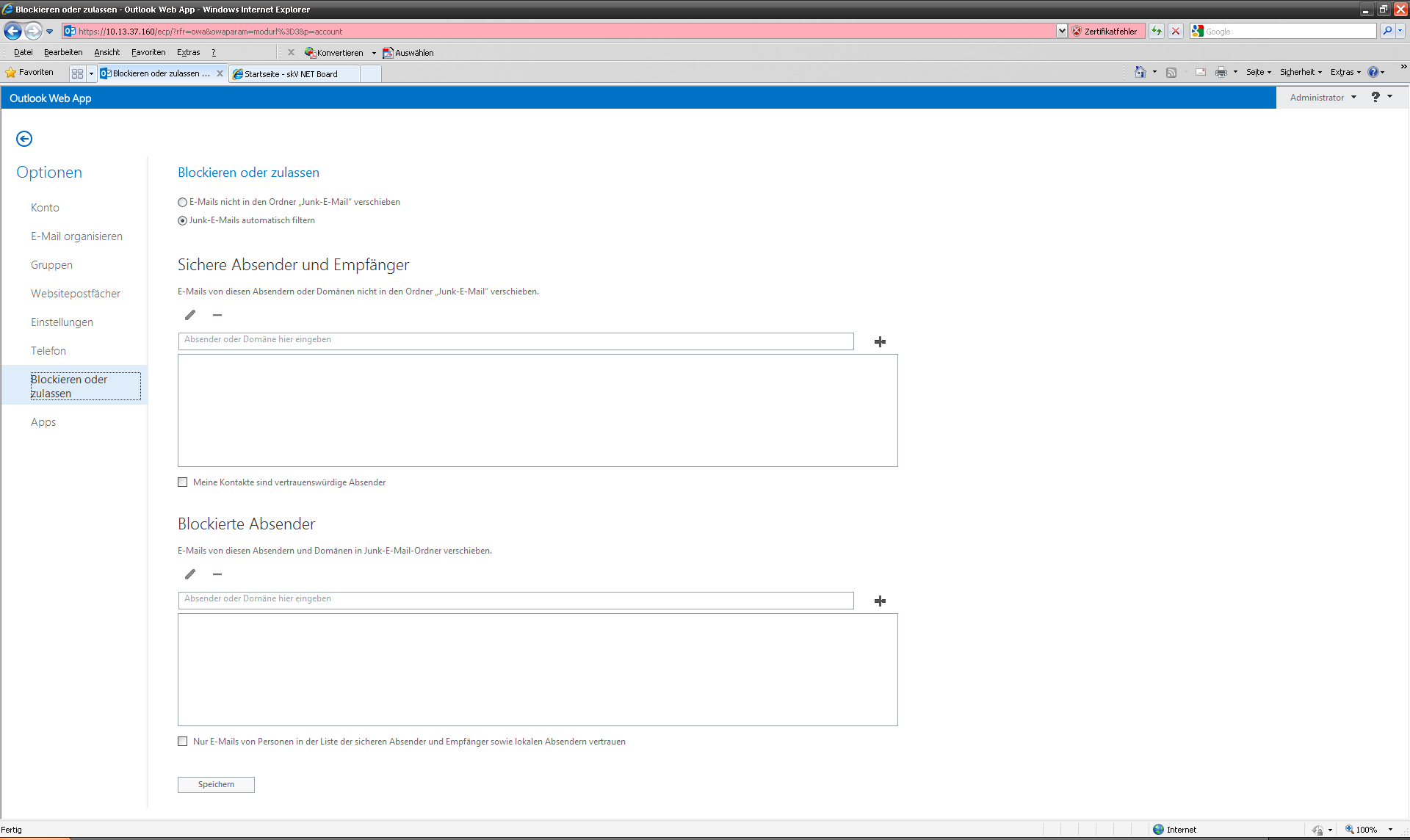This screenshot has height=840, width=1410.
Task: Click minus remove icon under Sichere Absender
Action: coord(217,315)
